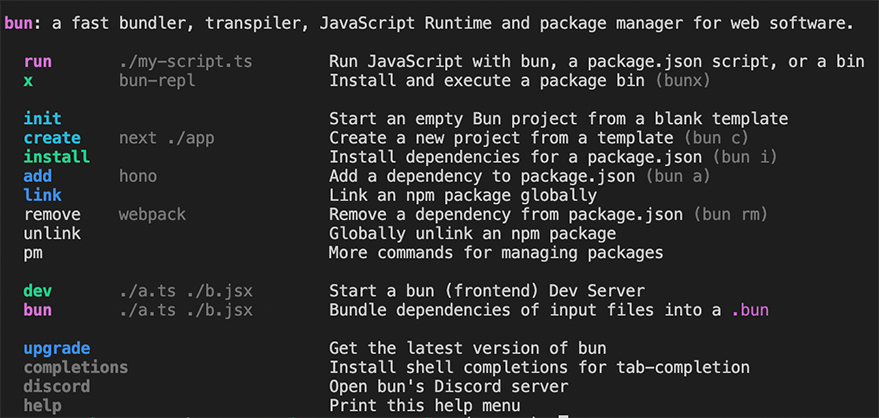The image size is (879, 418).
Task: Select the 'unlink' command name
Action: click(52, 234)
